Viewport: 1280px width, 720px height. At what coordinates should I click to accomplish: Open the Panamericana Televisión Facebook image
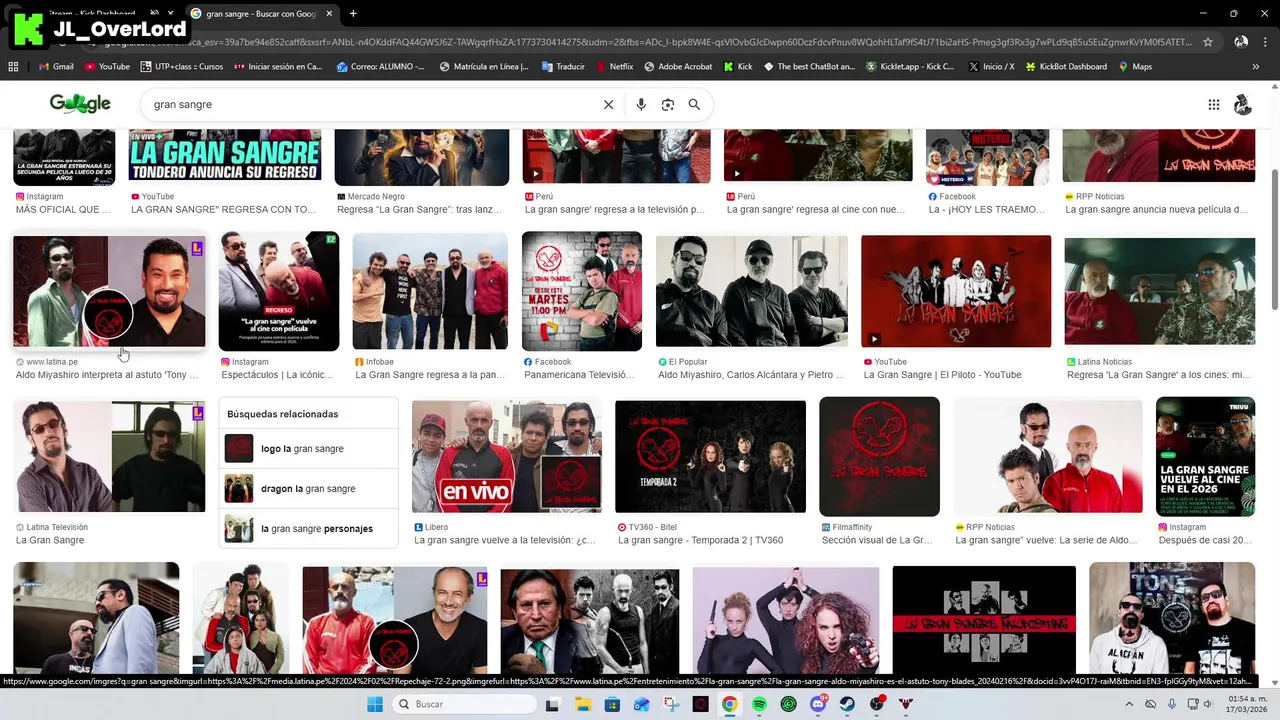(582, 291)
